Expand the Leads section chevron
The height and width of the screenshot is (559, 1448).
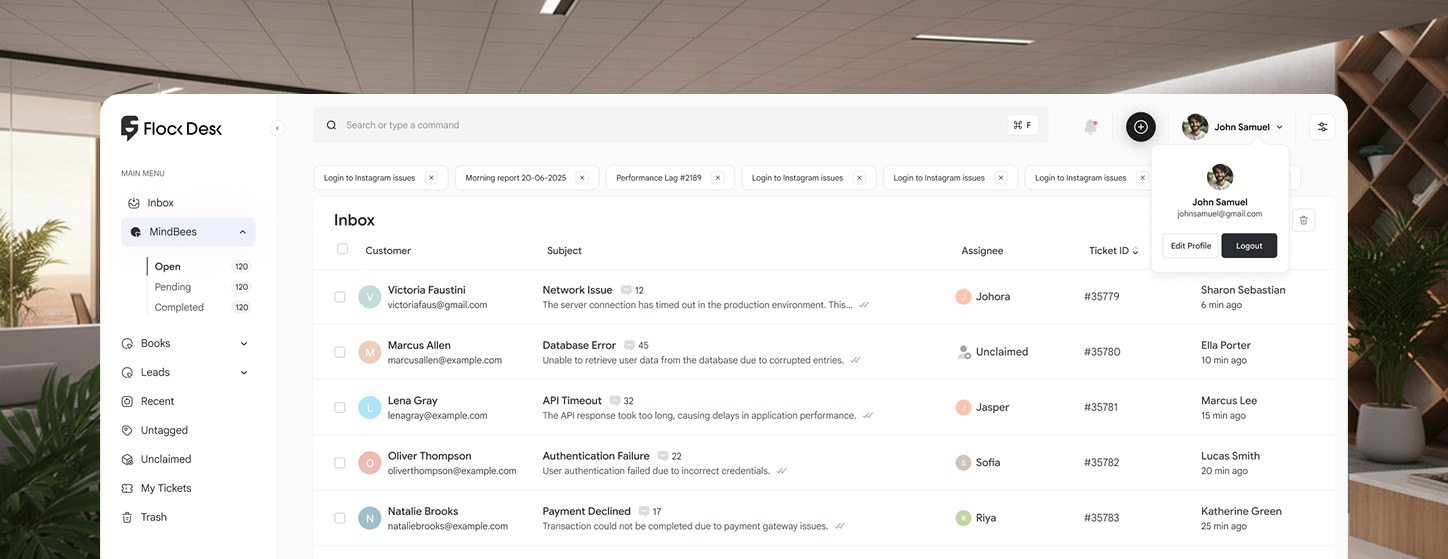244,373
